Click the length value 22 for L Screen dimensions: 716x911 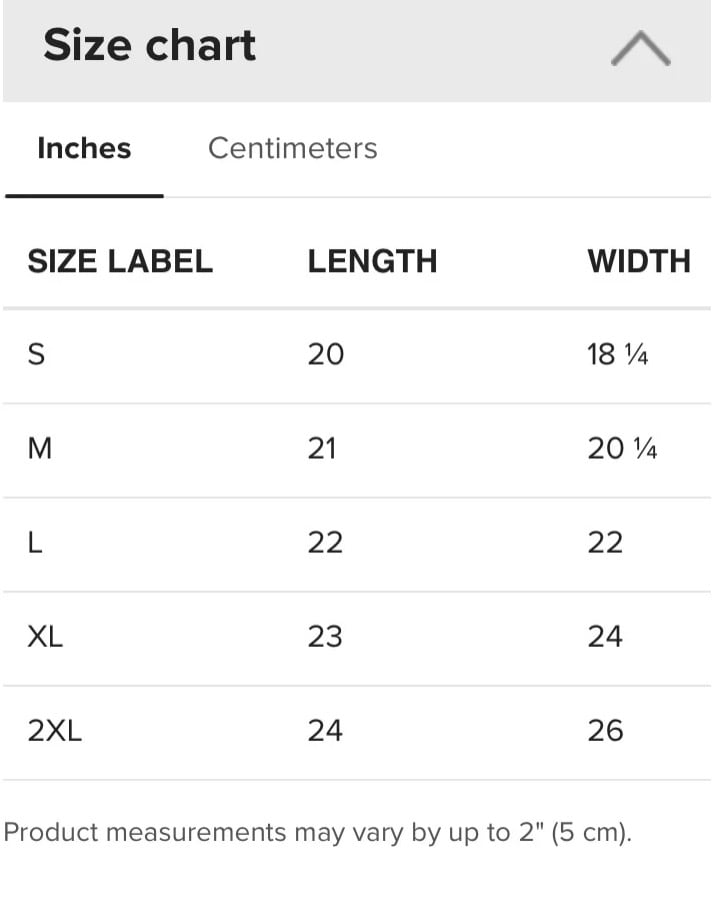(325, 543)
